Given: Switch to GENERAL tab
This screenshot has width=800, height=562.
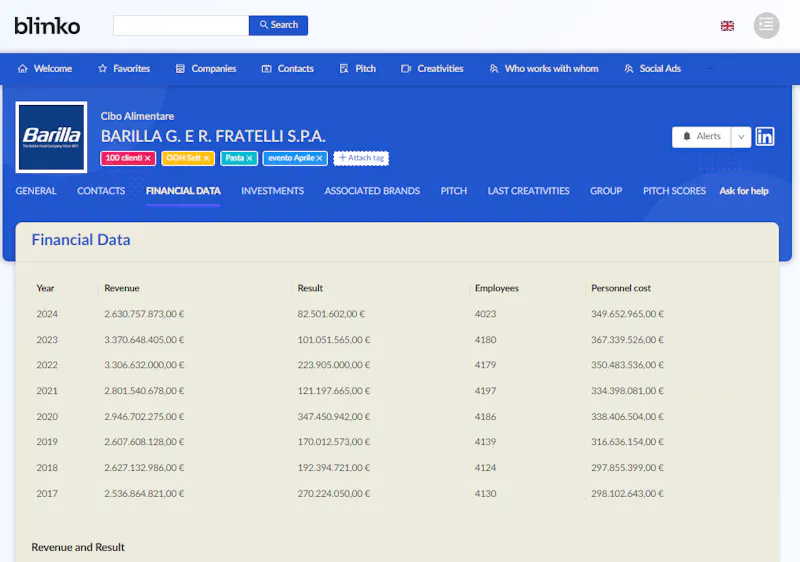Looking at the screenshot, I should tap(36, 191).
